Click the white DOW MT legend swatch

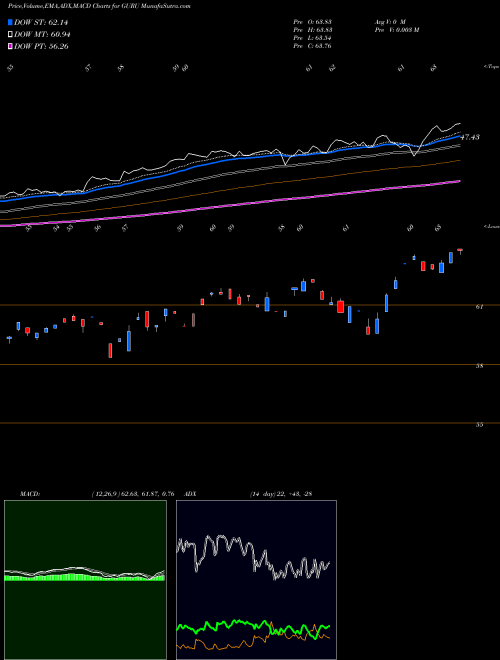point(10,35)
